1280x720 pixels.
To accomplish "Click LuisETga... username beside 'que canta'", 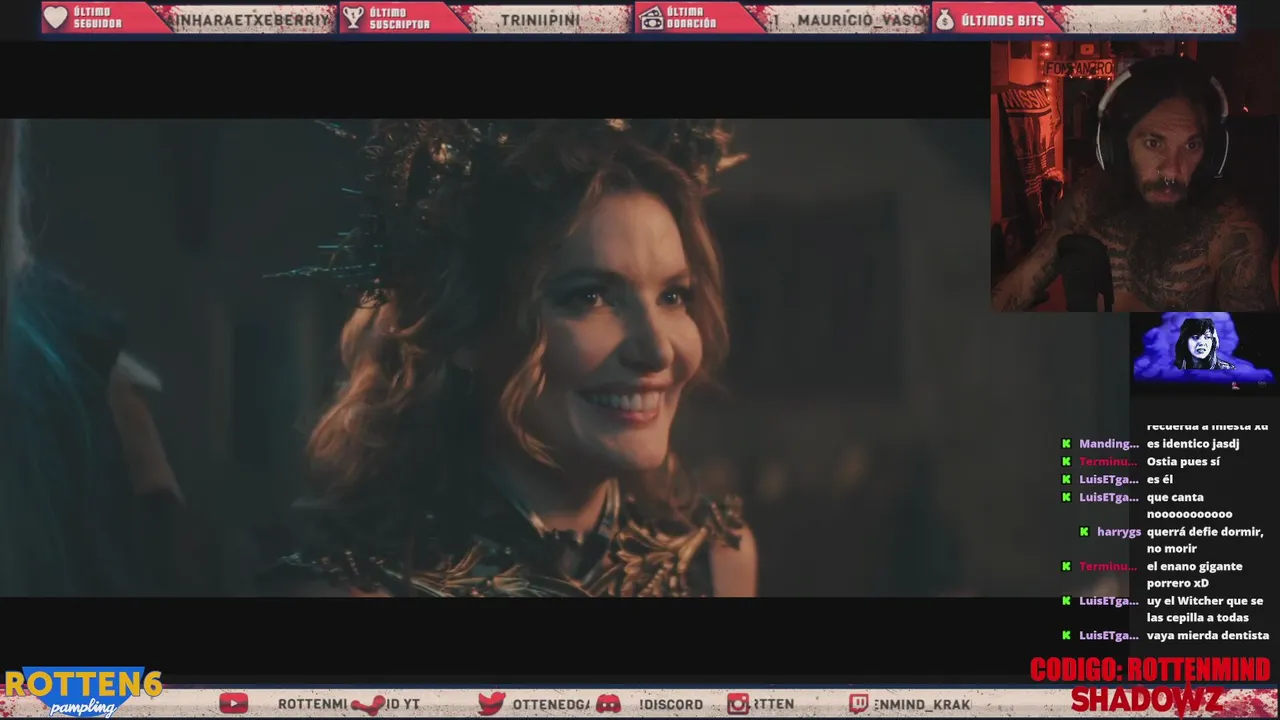I will 1109,497.
